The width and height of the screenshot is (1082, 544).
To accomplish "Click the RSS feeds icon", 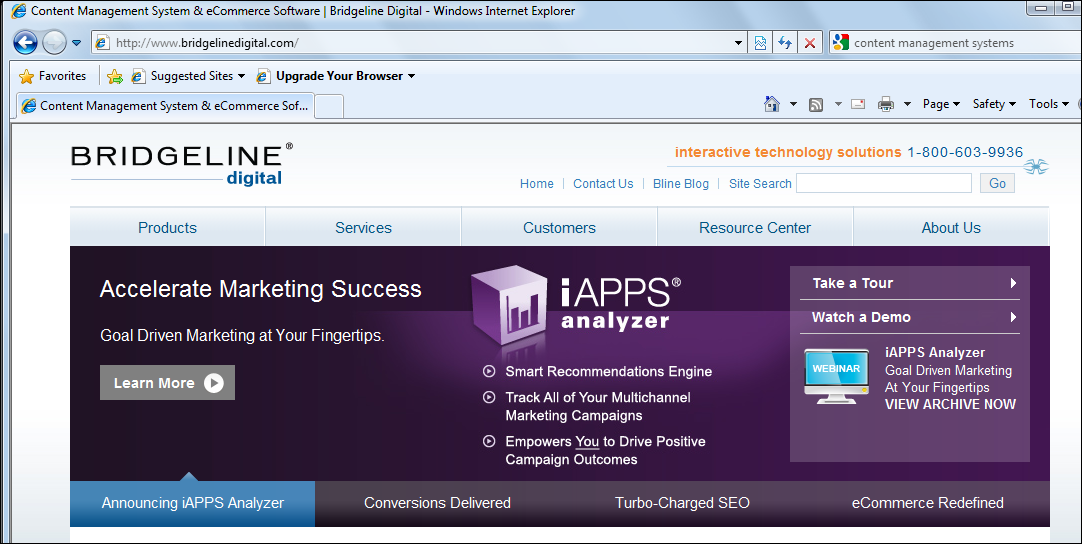I will point(816,104).
